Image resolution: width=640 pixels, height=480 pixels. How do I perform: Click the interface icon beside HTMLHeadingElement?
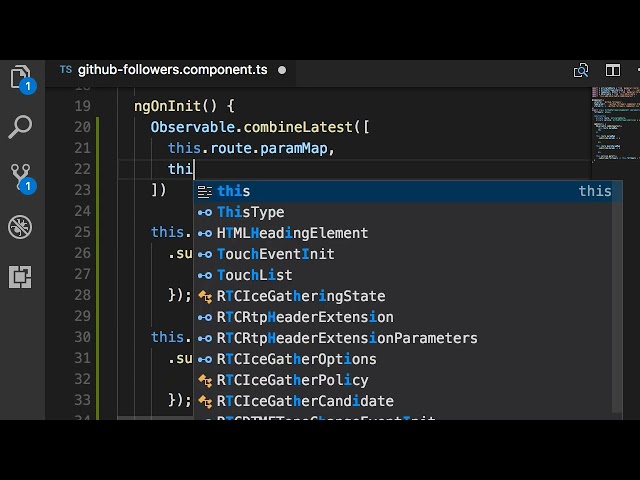pos(205,233)
